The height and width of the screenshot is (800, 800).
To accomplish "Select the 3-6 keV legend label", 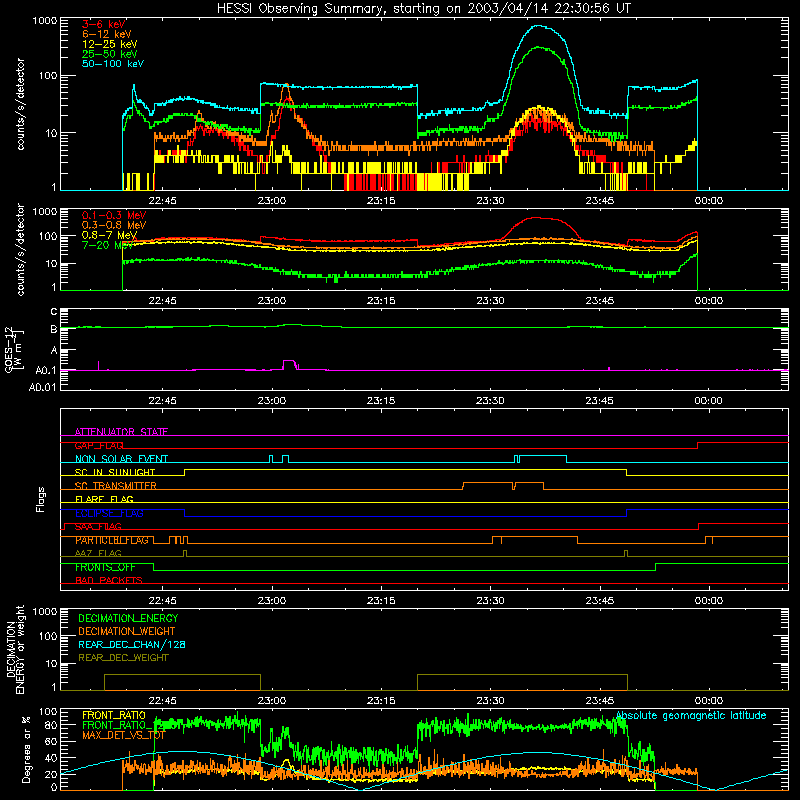I will pyautogui.click(x=104, y=24).
